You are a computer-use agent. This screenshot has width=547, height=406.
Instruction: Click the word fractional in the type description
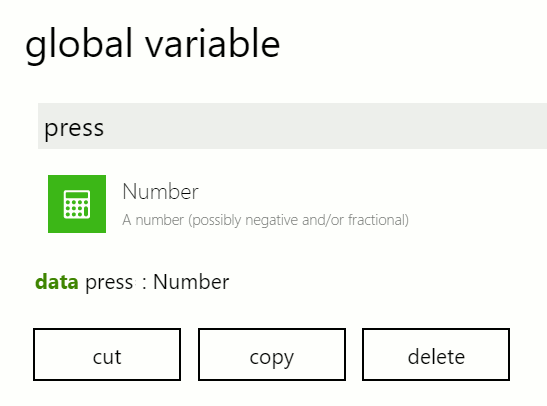(x=378, y=220)
